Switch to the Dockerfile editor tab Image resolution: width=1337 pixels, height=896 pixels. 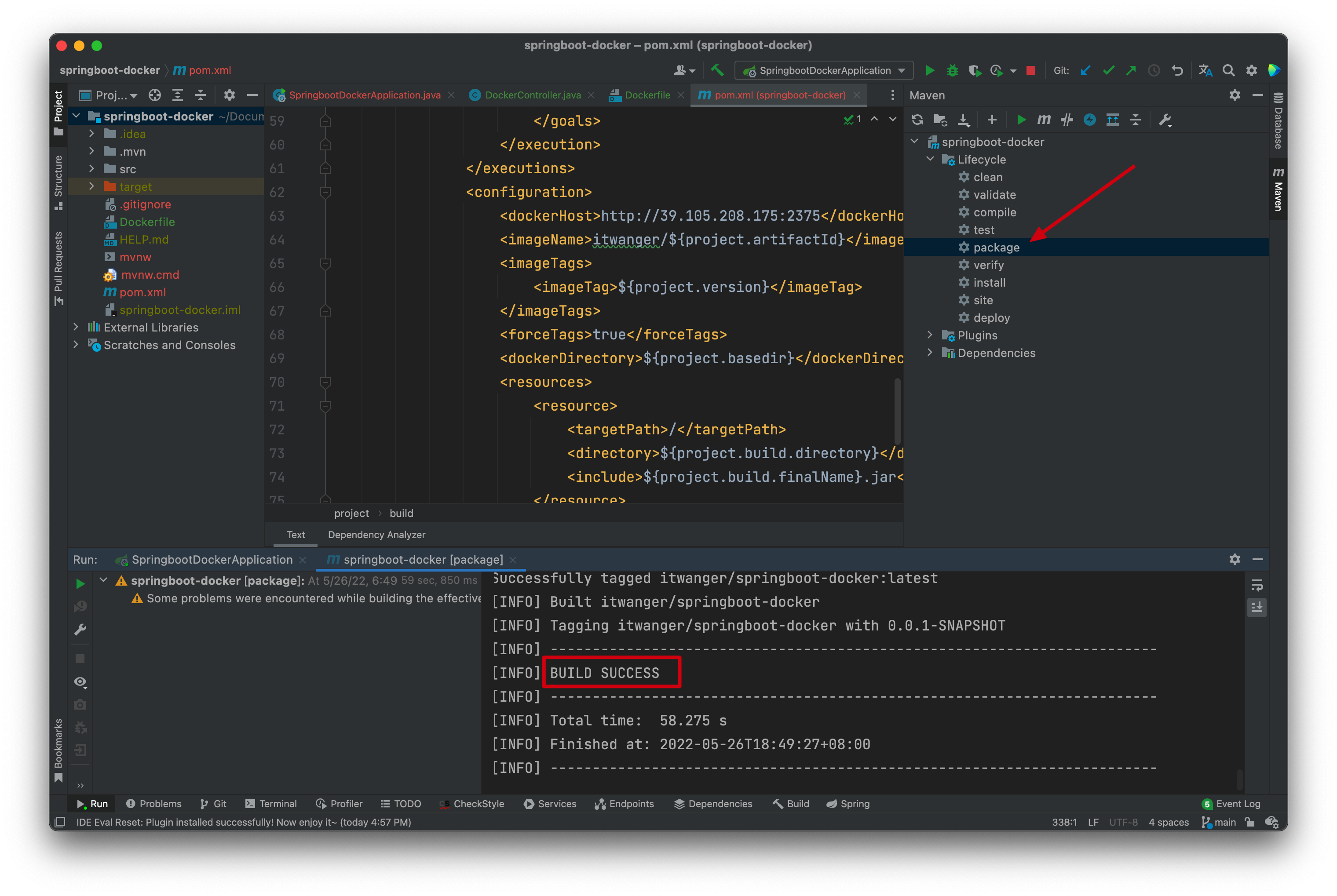click(647, 95)
